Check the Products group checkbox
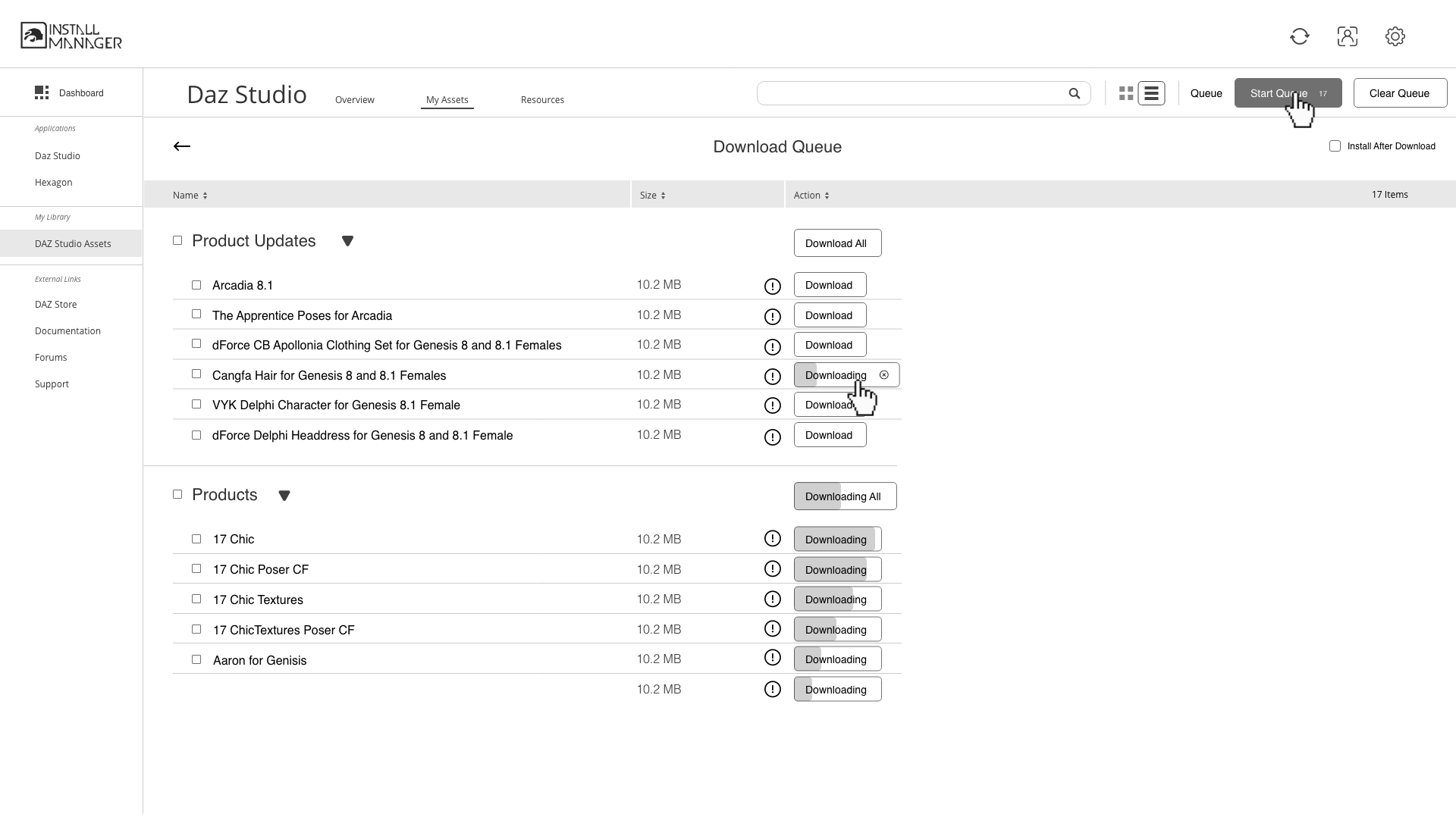This screenshot has width=1456, height=817. click(177, 494)
